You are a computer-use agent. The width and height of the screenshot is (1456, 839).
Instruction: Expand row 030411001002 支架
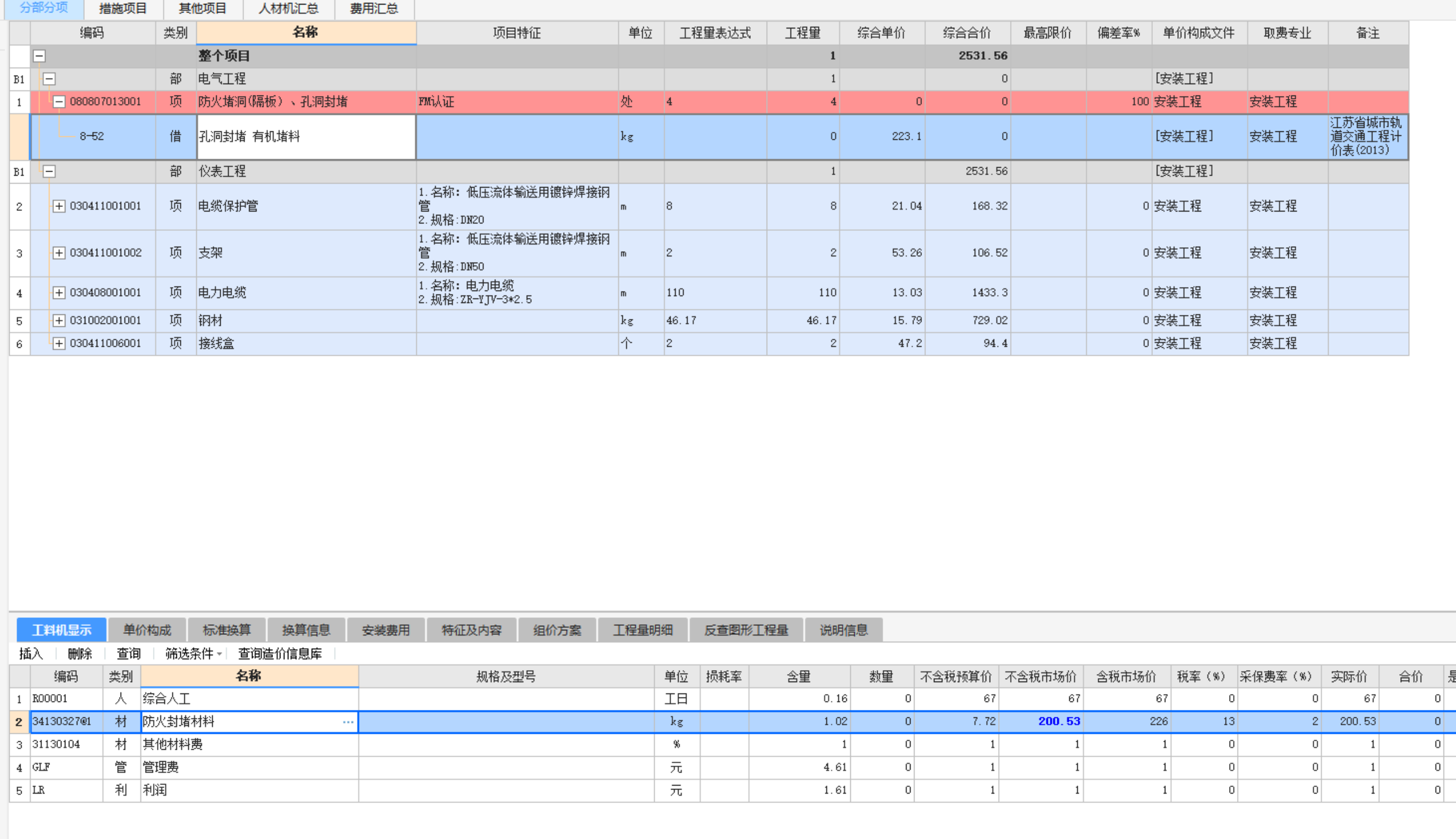[57, 252]
